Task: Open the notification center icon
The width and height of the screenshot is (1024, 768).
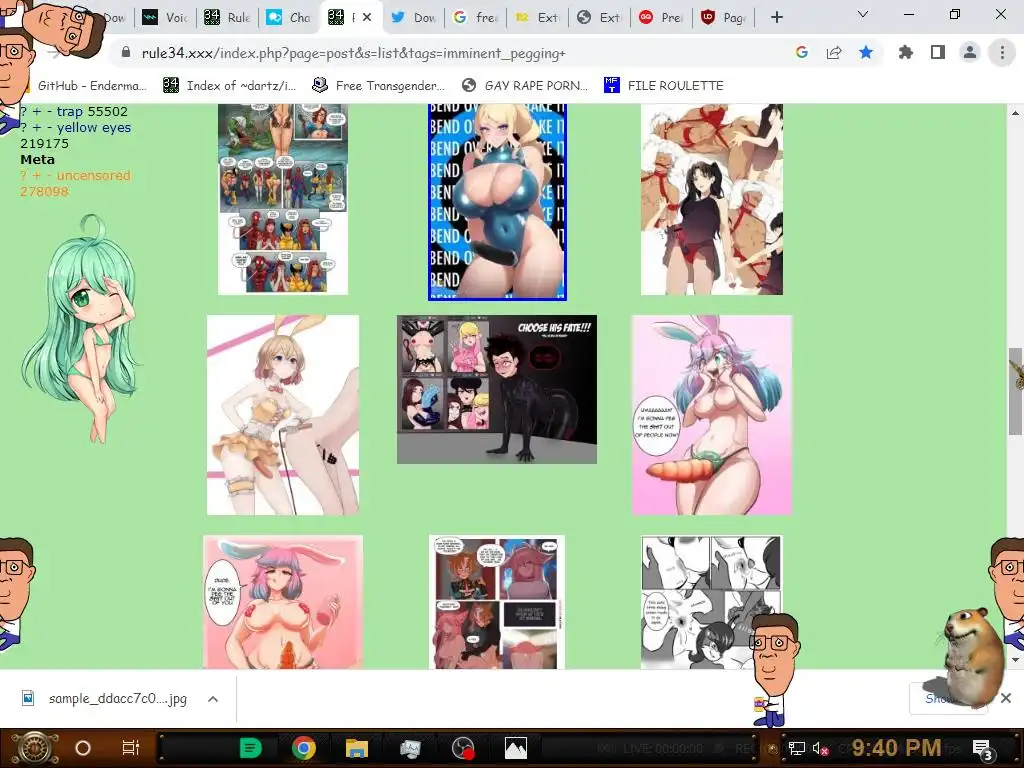Action: pyautogui.click(x=983, y=750)
